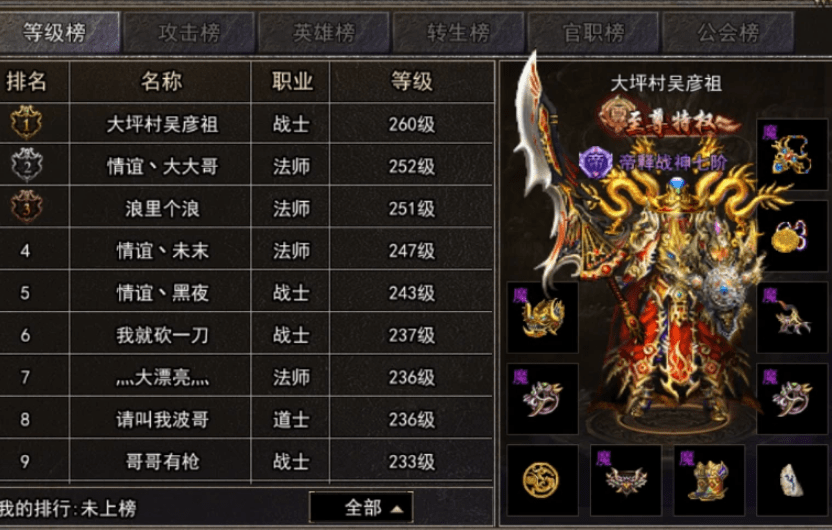The height and width of the screenshot is (530, 832).
Task: Expand the 全部 class filter dropdown
Action: 361,507
